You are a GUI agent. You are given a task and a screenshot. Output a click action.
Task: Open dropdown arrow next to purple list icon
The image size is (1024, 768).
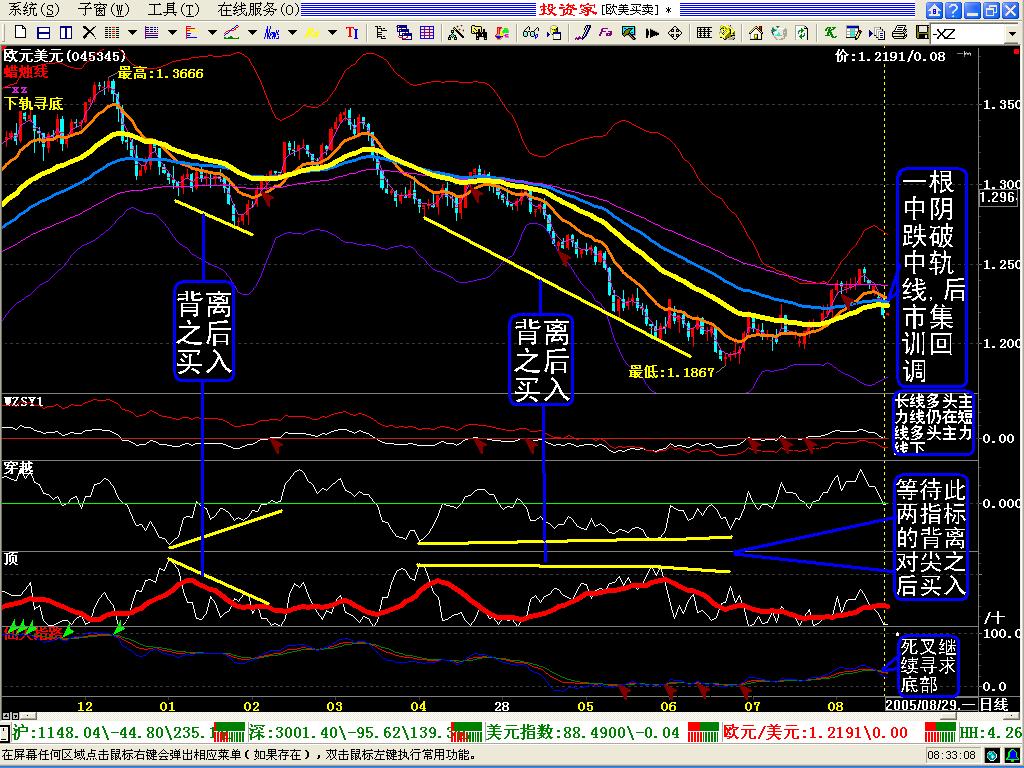(x=172, y=33)
